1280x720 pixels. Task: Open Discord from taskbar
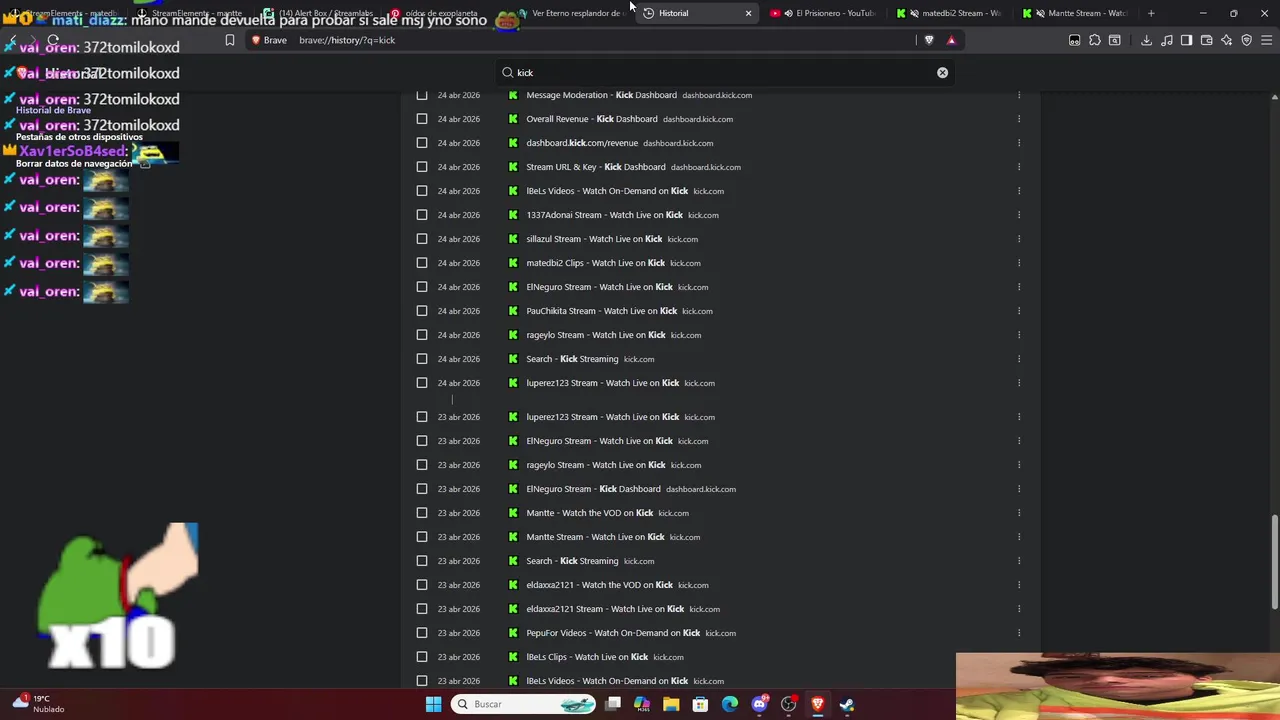[x=759, y=704]
